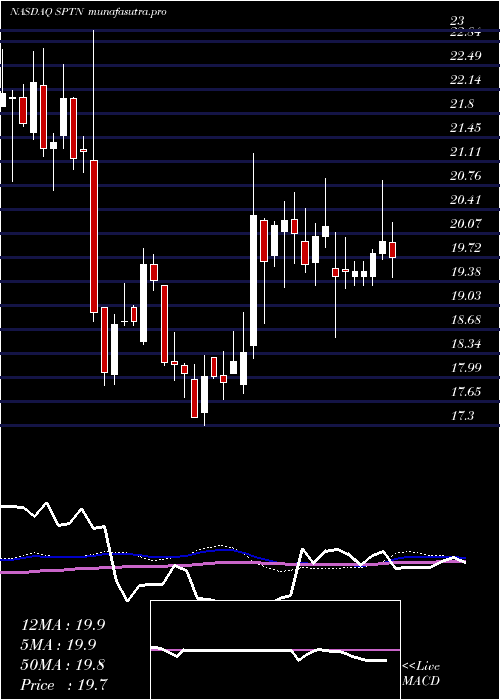Click the Price : 19.7 readout

pyautogui.click(x=63, y=685)
